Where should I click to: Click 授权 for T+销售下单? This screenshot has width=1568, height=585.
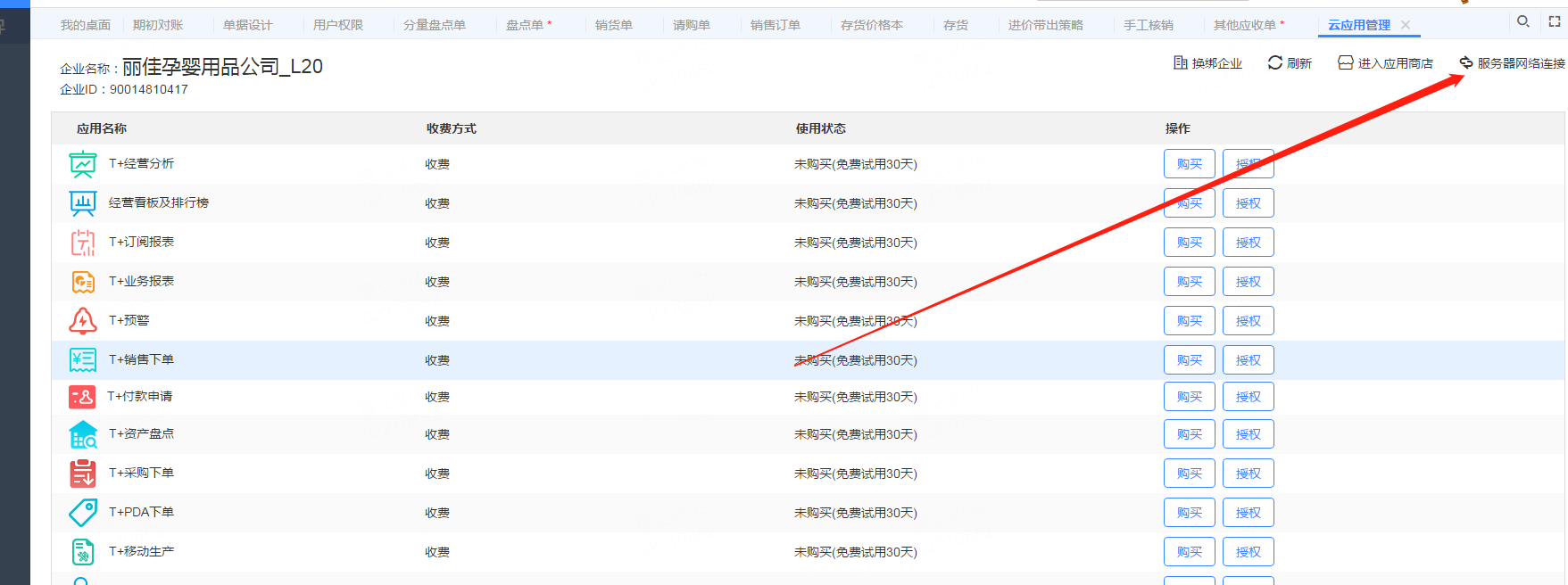pos(1249,360)
